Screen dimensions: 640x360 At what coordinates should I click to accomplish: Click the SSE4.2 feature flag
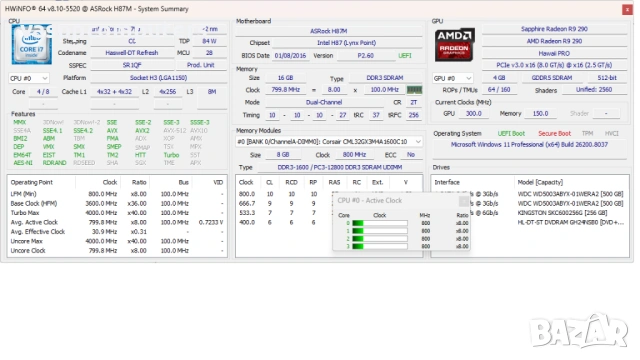coord(83,131)
